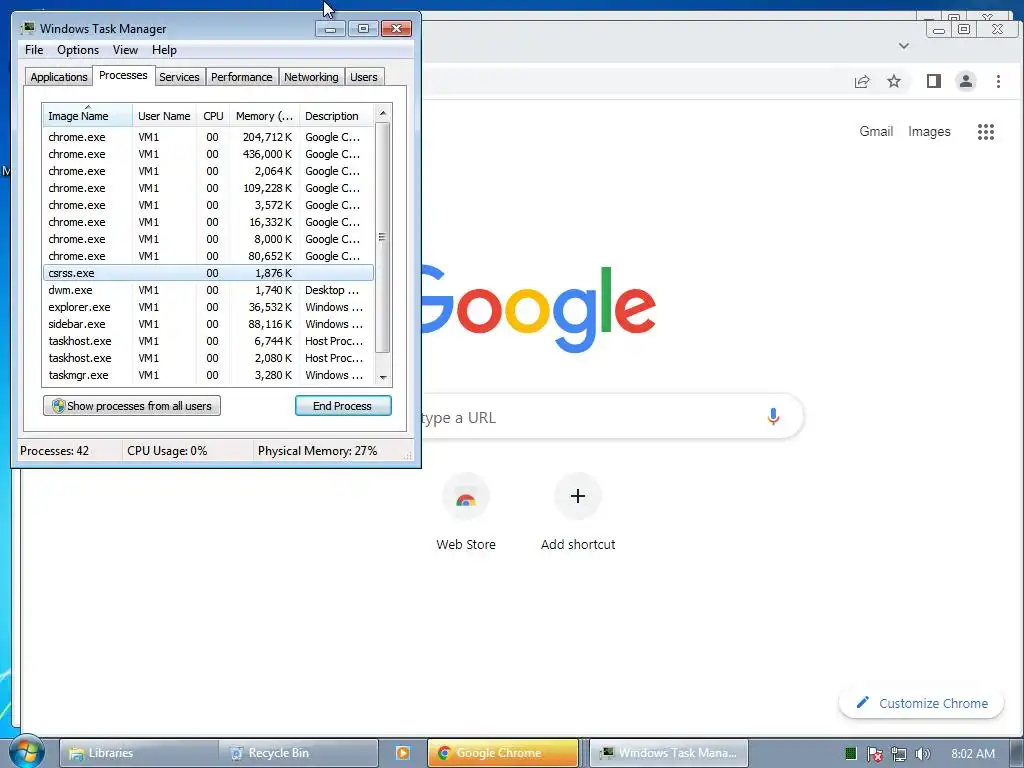Open the Help menu
Viewport: 1024px width, 768px height.
(x=164, y=50)
